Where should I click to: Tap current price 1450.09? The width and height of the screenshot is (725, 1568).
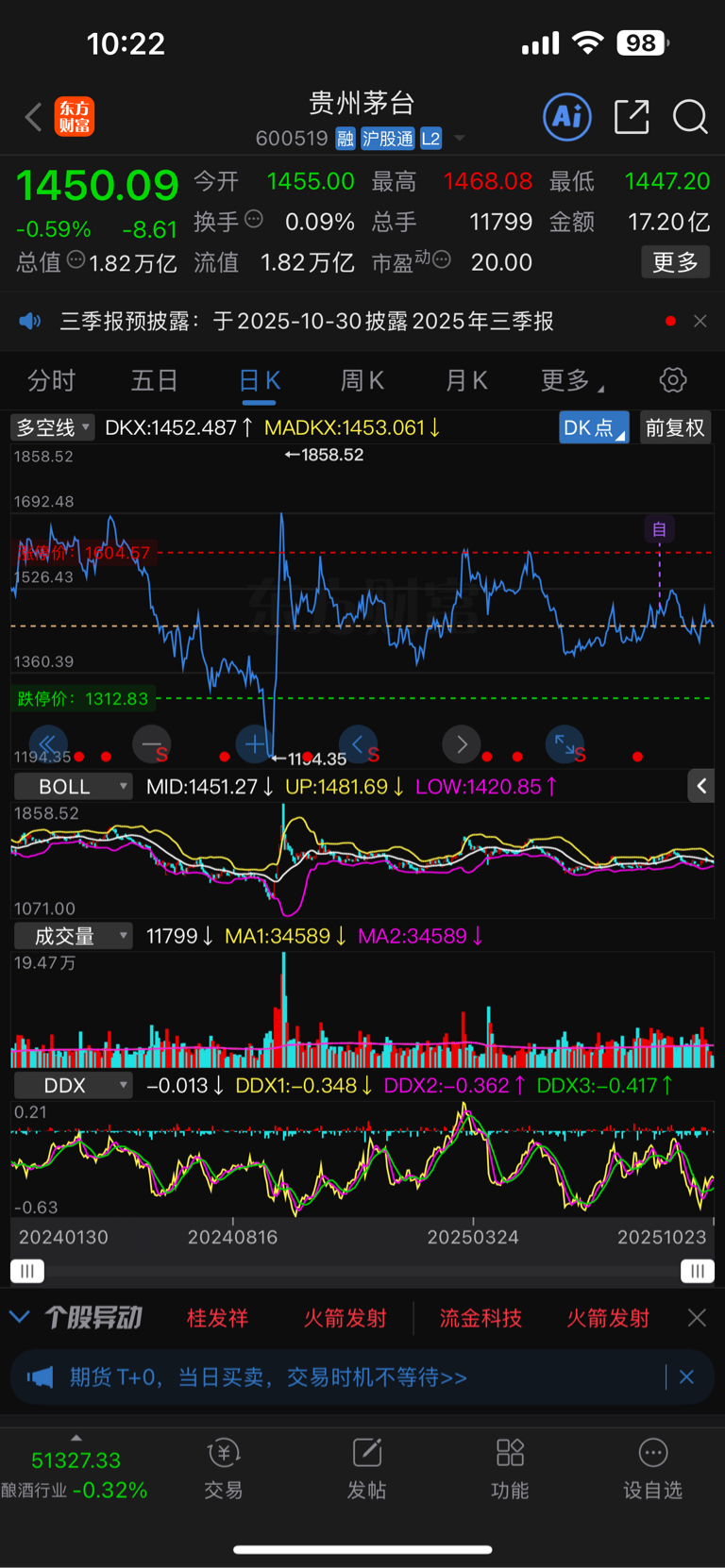point(97,185)
